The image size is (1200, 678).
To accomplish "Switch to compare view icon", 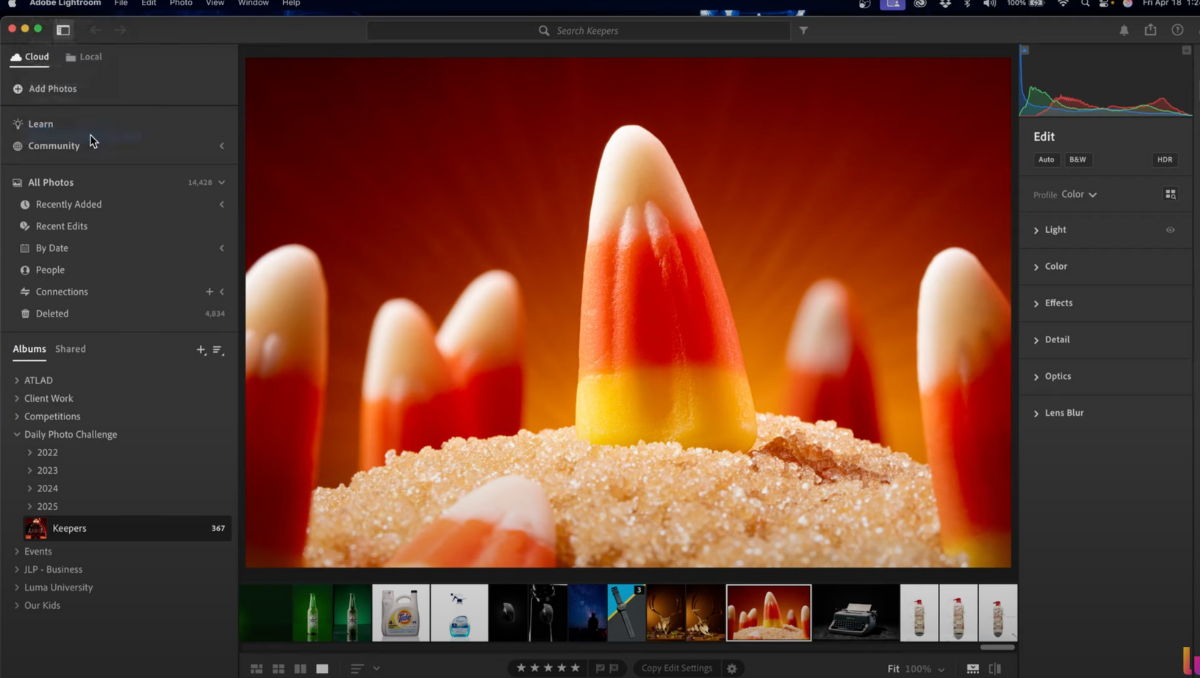I will coord(301,668).
